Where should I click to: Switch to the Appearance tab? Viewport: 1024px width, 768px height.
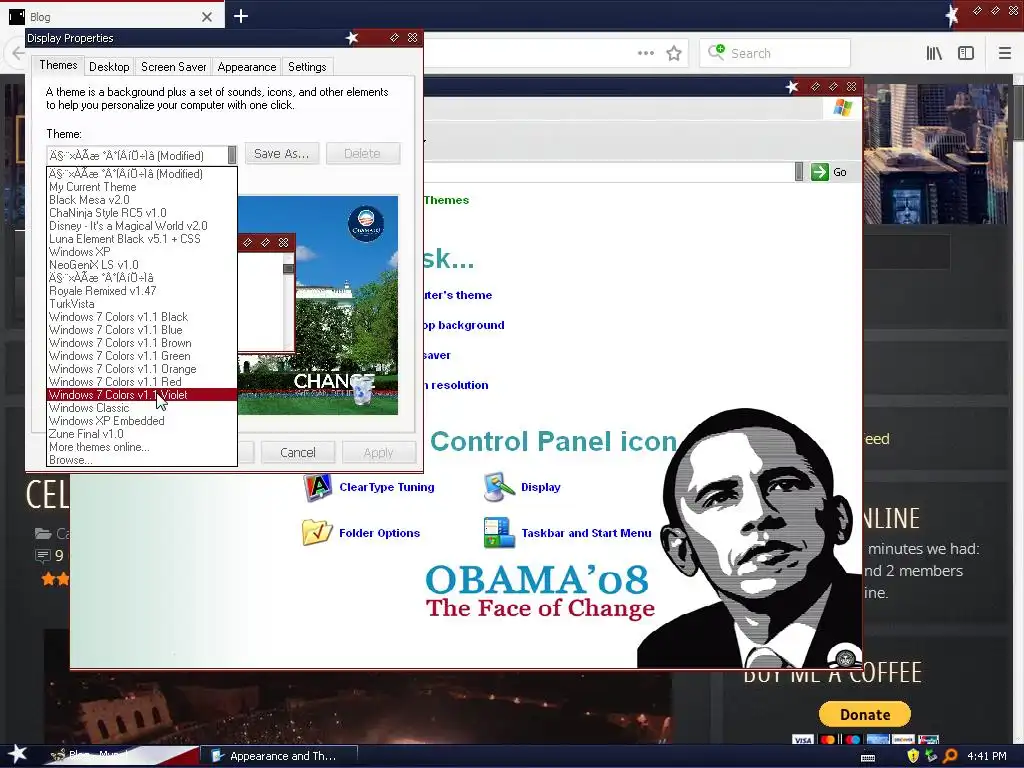pos(247,67)
